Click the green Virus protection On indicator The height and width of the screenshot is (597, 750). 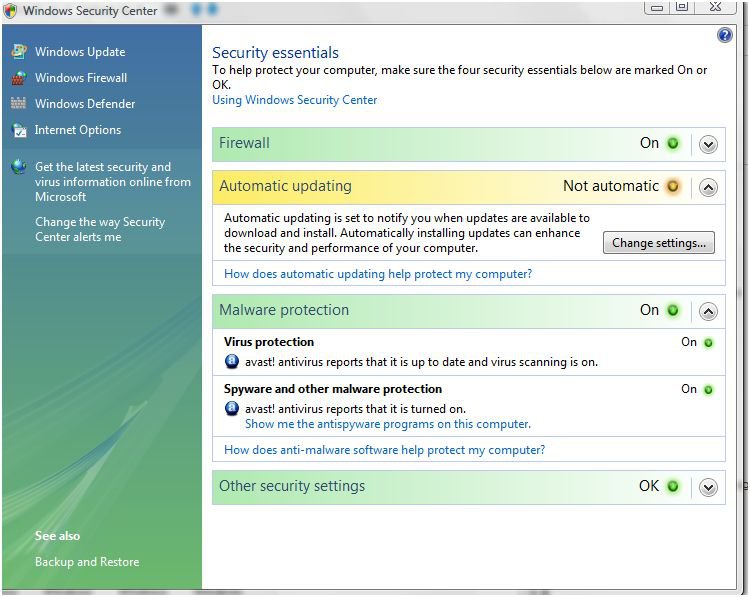[x=708, y=343]
